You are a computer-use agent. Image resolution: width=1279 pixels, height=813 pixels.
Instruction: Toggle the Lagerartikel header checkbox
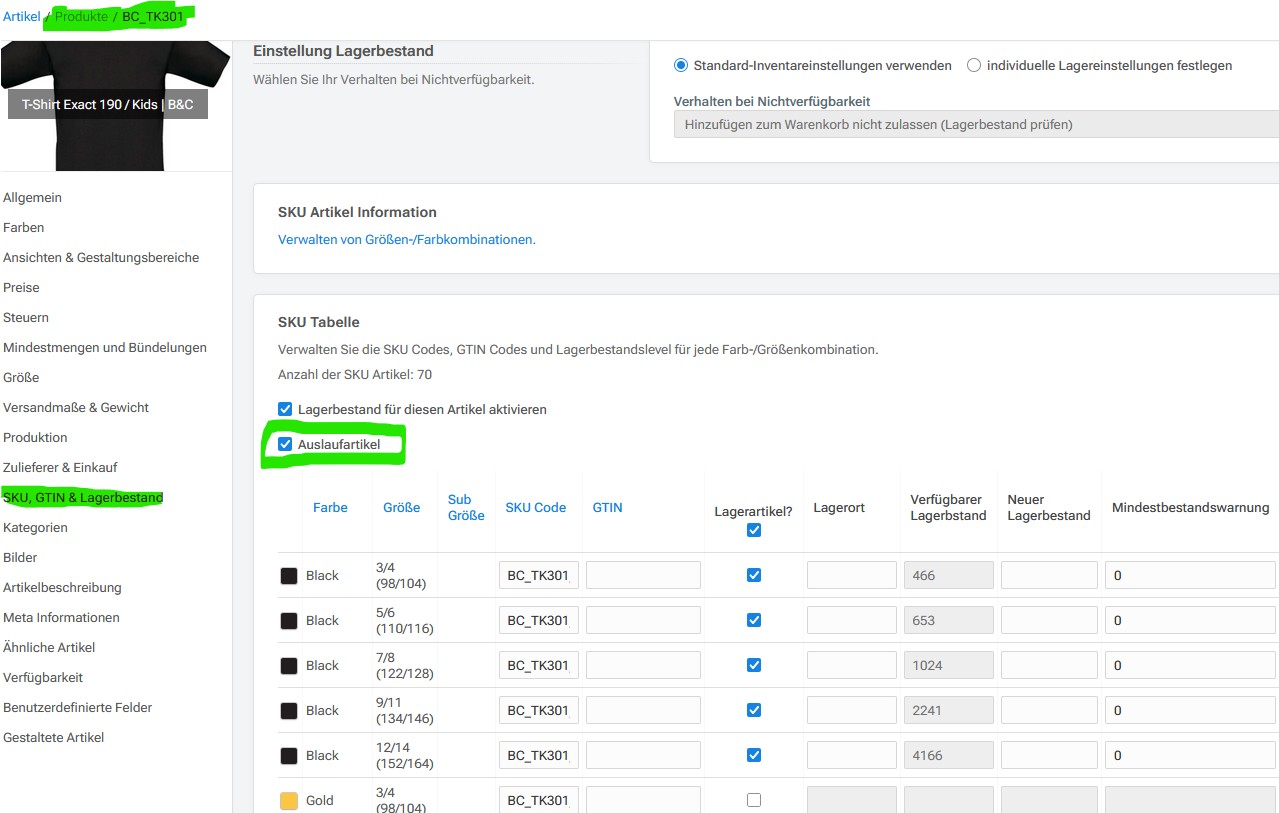[754, 530]
